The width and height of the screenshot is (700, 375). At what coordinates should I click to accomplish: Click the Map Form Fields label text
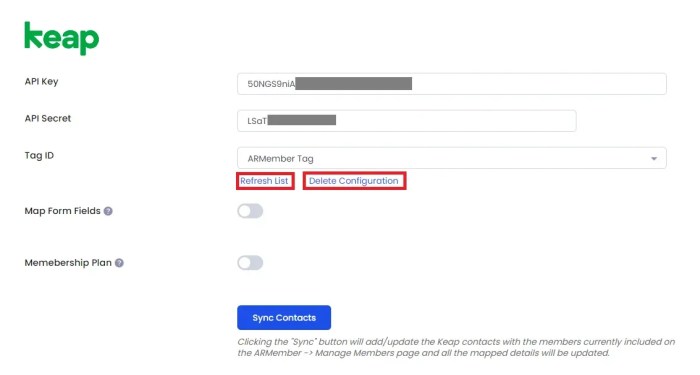click(62, 211)
